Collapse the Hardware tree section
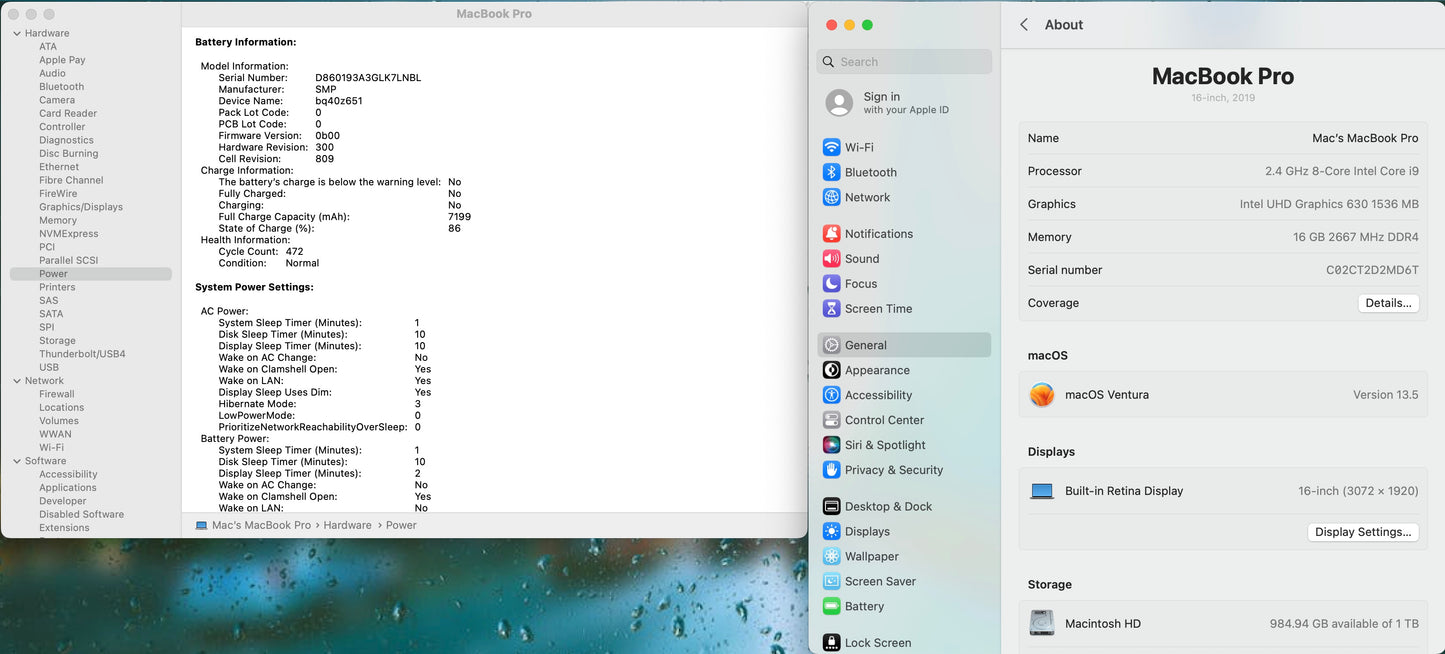The height and width of the screenshot is (654, 1445). [x=17, y=34]
